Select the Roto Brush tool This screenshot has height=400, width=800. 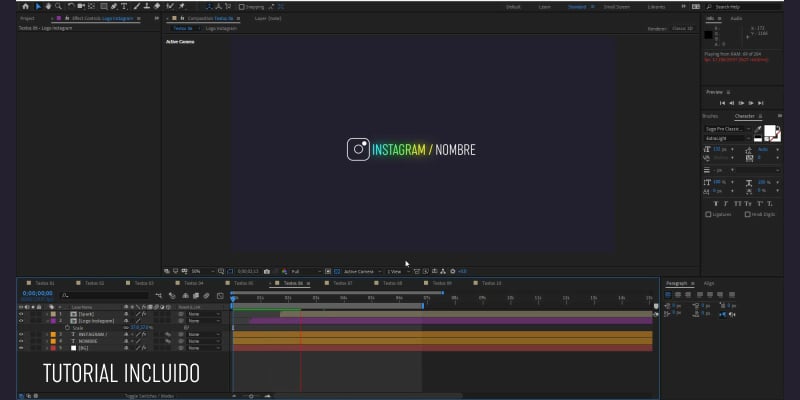tap(170, 7)
